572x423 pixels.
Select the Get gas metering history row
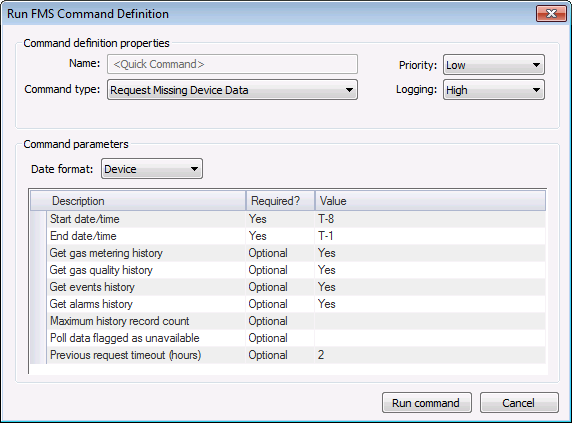click(288, 253)
